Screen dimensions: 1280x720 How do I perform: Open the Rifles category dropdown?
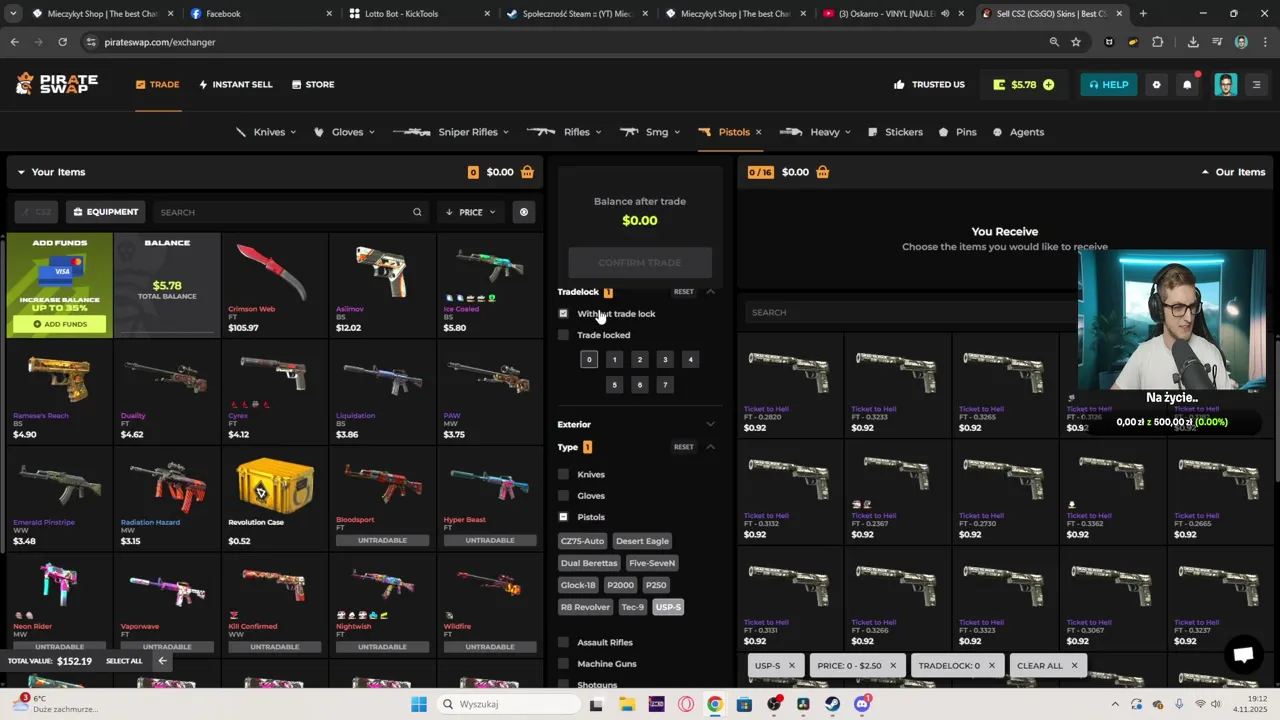(x=565, y=132)
